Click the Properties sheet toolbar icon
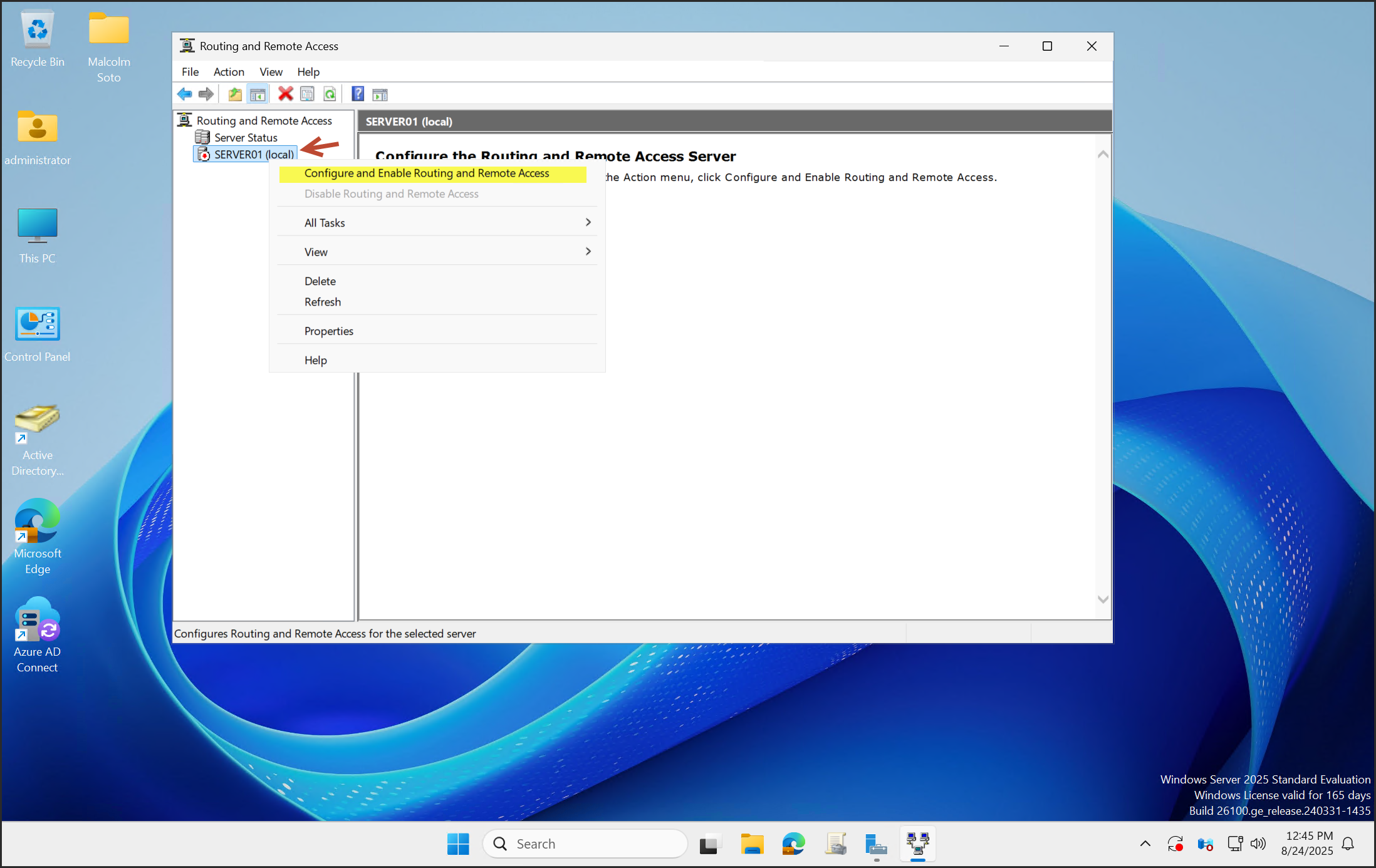Image resolution: width=1376 pixels, height=868 pixels. tap(307, 94)
